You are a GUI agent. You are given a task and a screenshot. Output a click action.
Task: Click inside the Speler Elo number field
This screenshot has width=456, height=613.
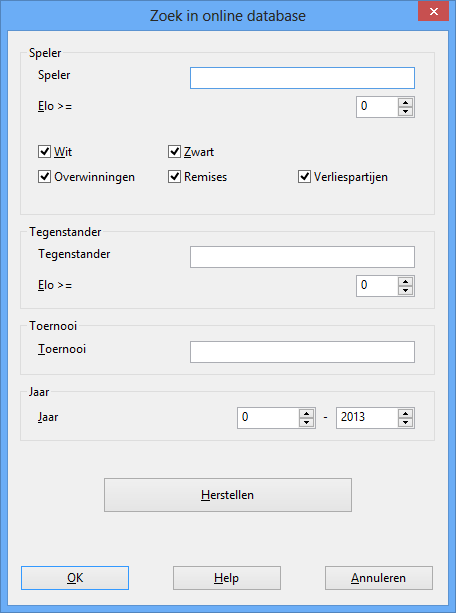[377, 107]
